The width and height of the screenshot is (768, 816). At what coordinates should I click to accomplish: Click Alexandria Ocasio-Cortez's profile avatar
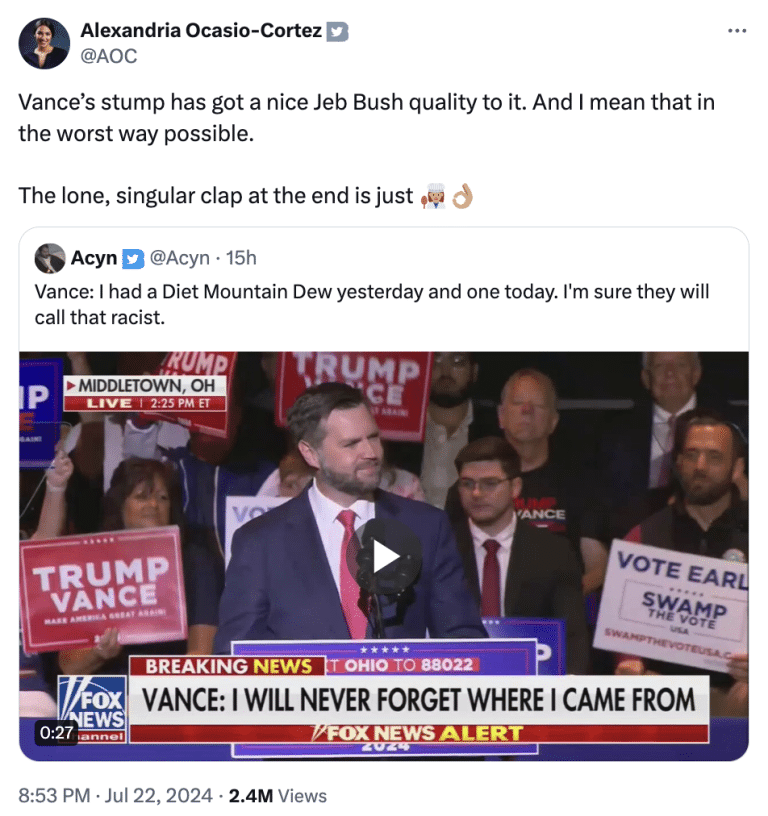(44, 43)
